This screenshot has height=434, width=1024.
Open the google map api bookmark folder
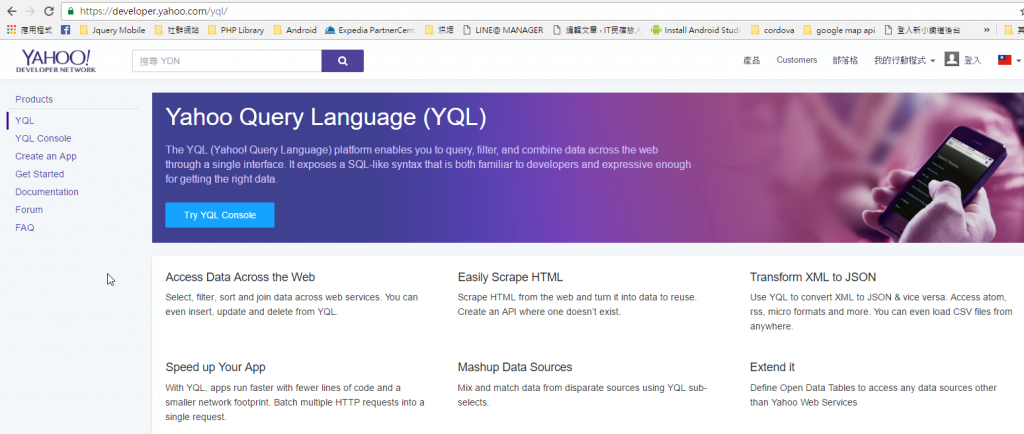839,30
